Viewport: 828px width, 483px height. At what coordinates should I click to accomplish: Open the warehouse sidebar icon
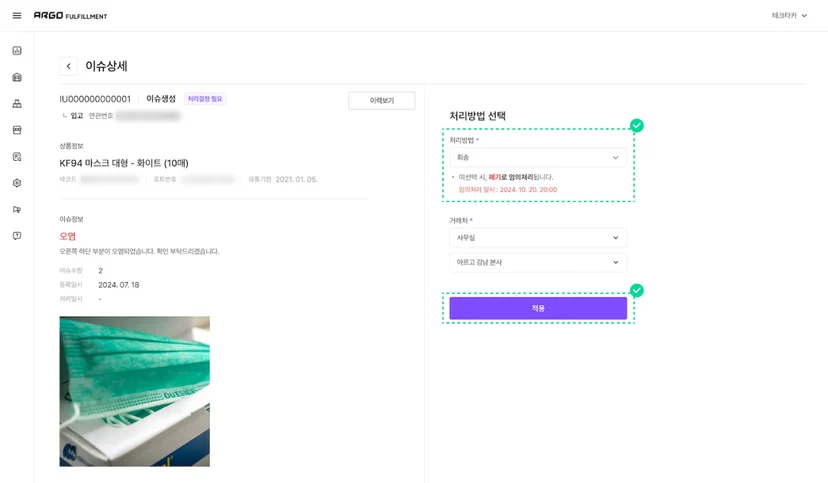(x=17, y=77)
